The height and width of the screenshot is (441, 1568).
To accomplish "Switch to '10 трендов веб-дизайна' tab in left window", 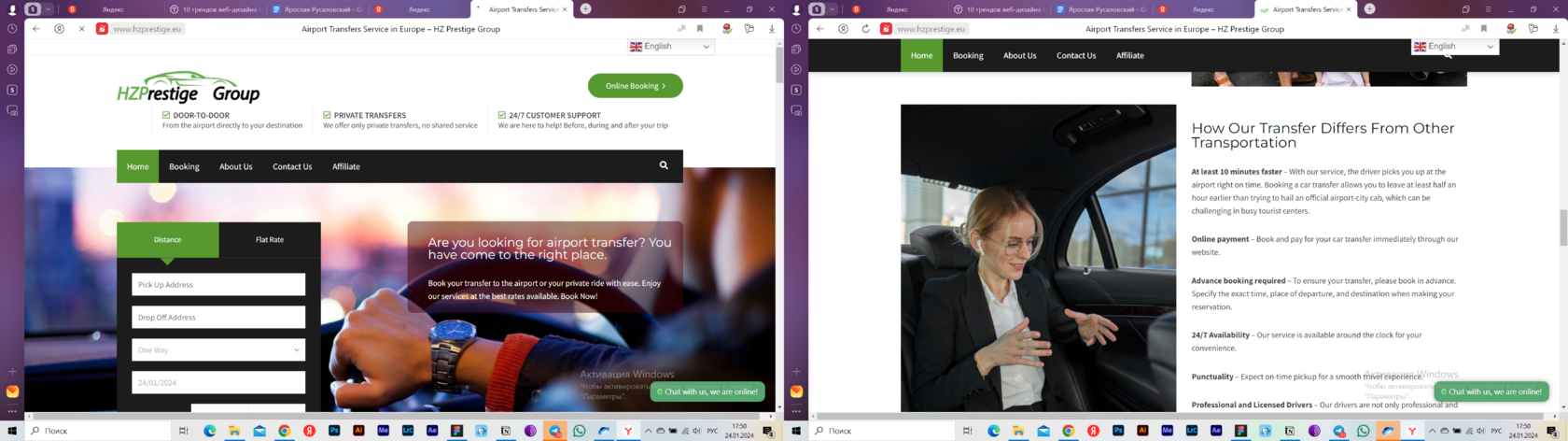I will pos(214,9).
